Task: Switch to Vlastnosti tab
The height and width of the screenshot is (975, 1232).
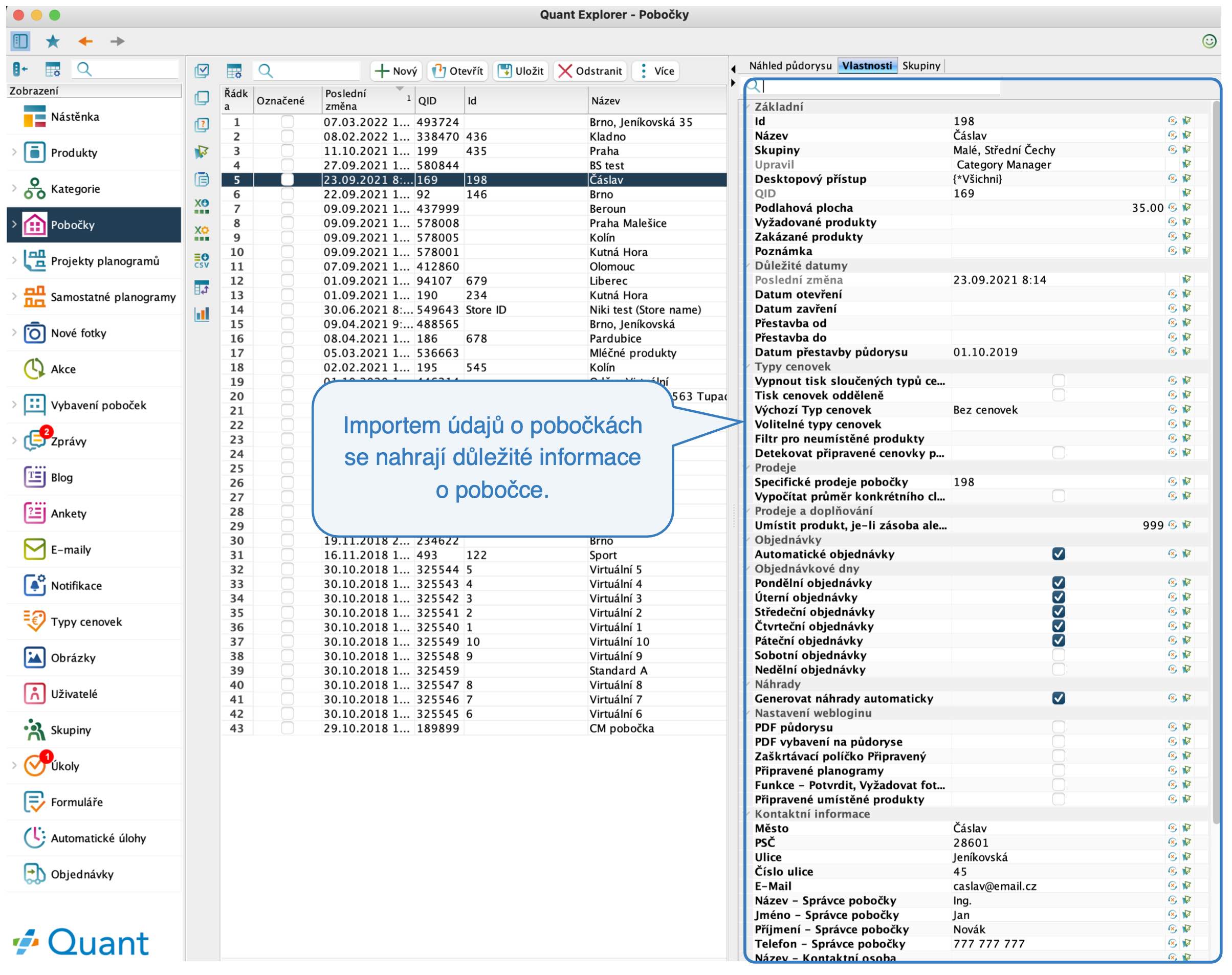Action: coord(867,65)
